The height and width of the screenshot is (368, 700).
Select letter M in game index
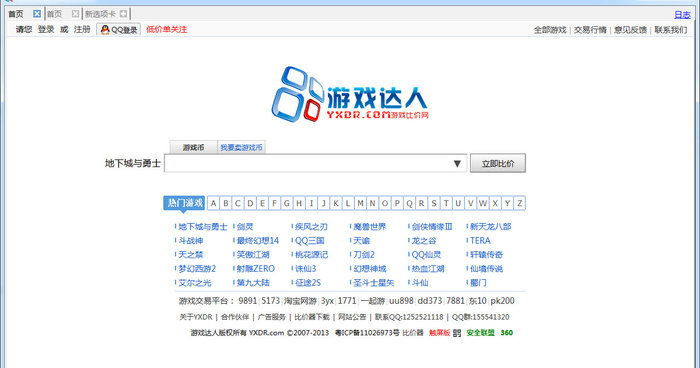pos(360,203)
